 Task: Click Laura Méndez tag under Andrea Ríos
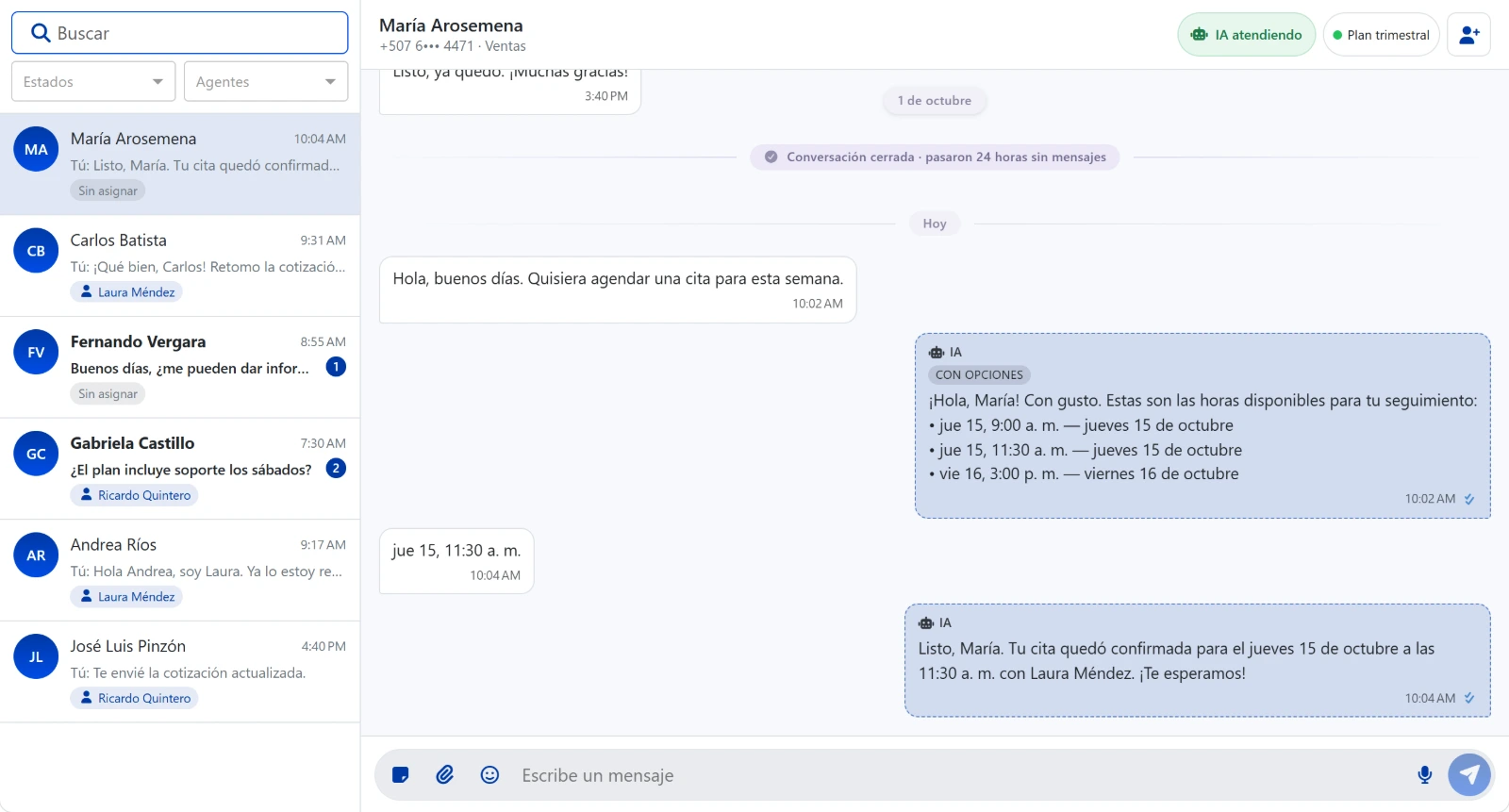126,597
